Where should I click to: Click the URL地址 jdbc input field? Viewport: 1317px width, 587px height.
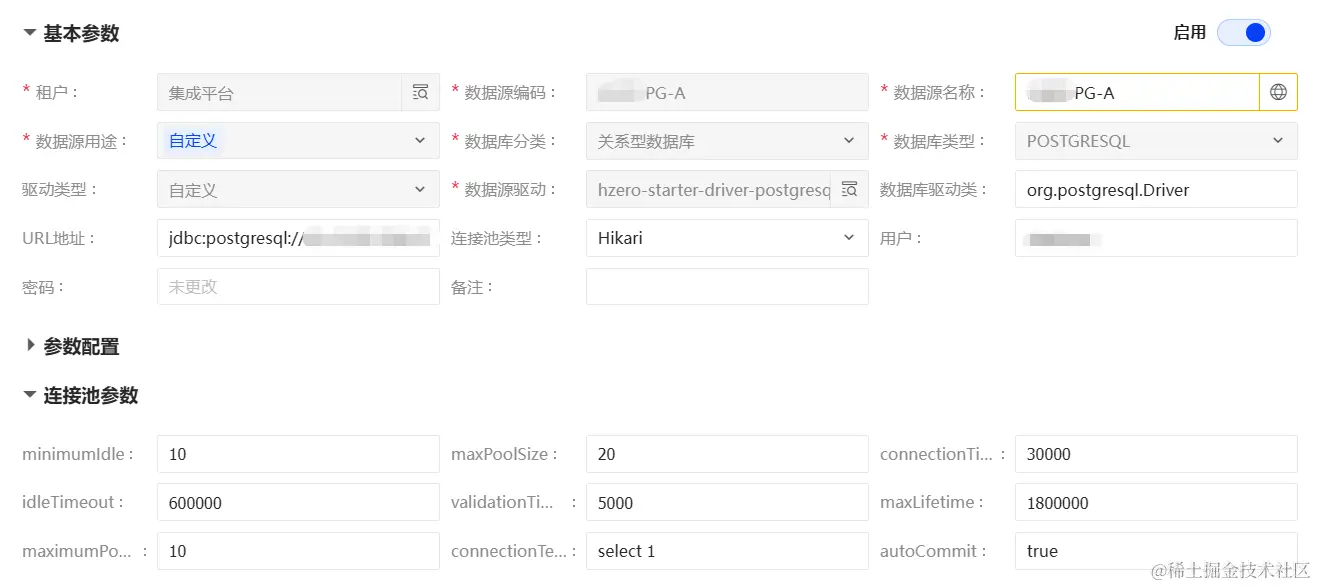298,238
